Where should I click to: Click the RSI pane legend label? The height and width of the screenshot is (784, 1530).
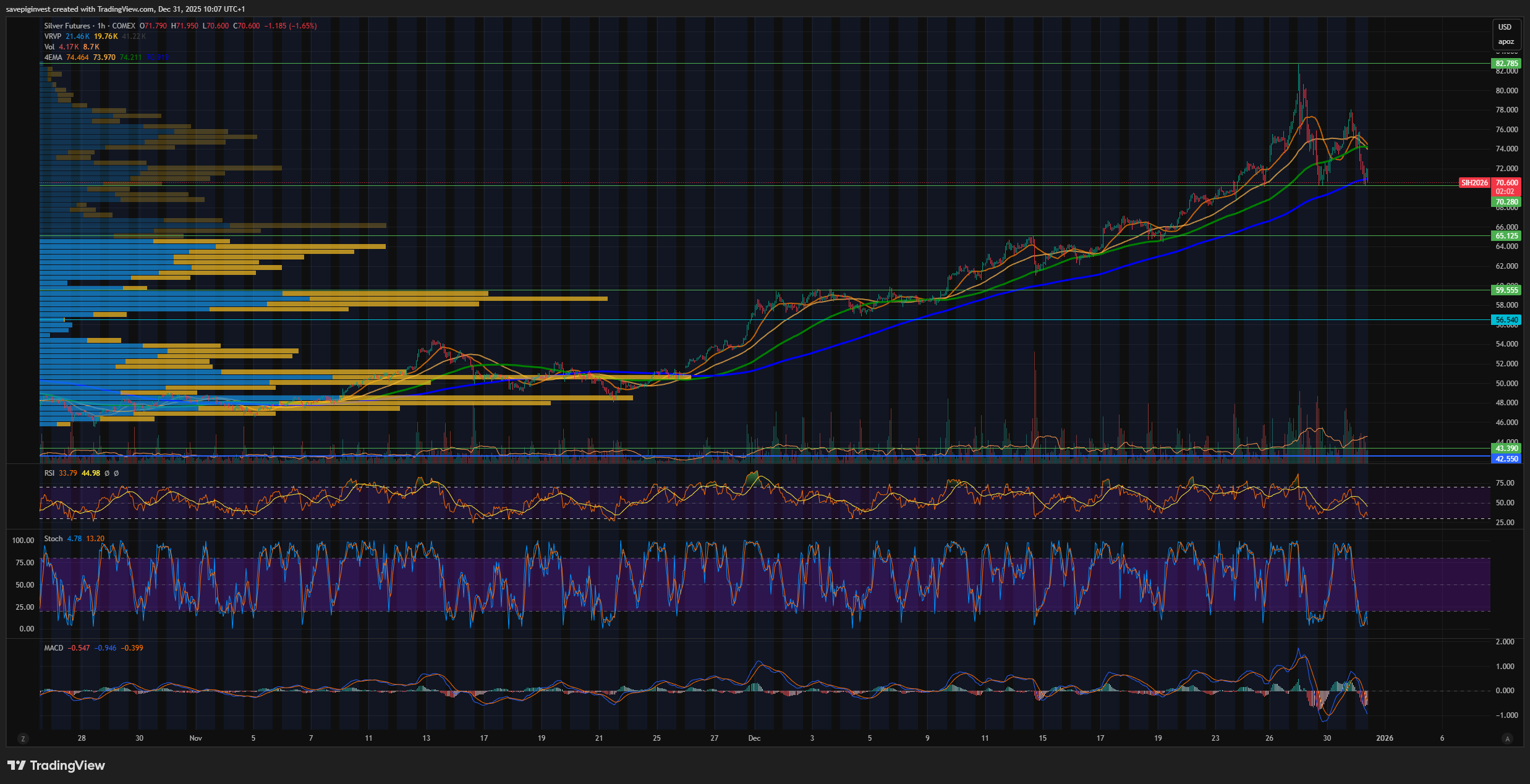pyautogui.click(x=49, y=473)
